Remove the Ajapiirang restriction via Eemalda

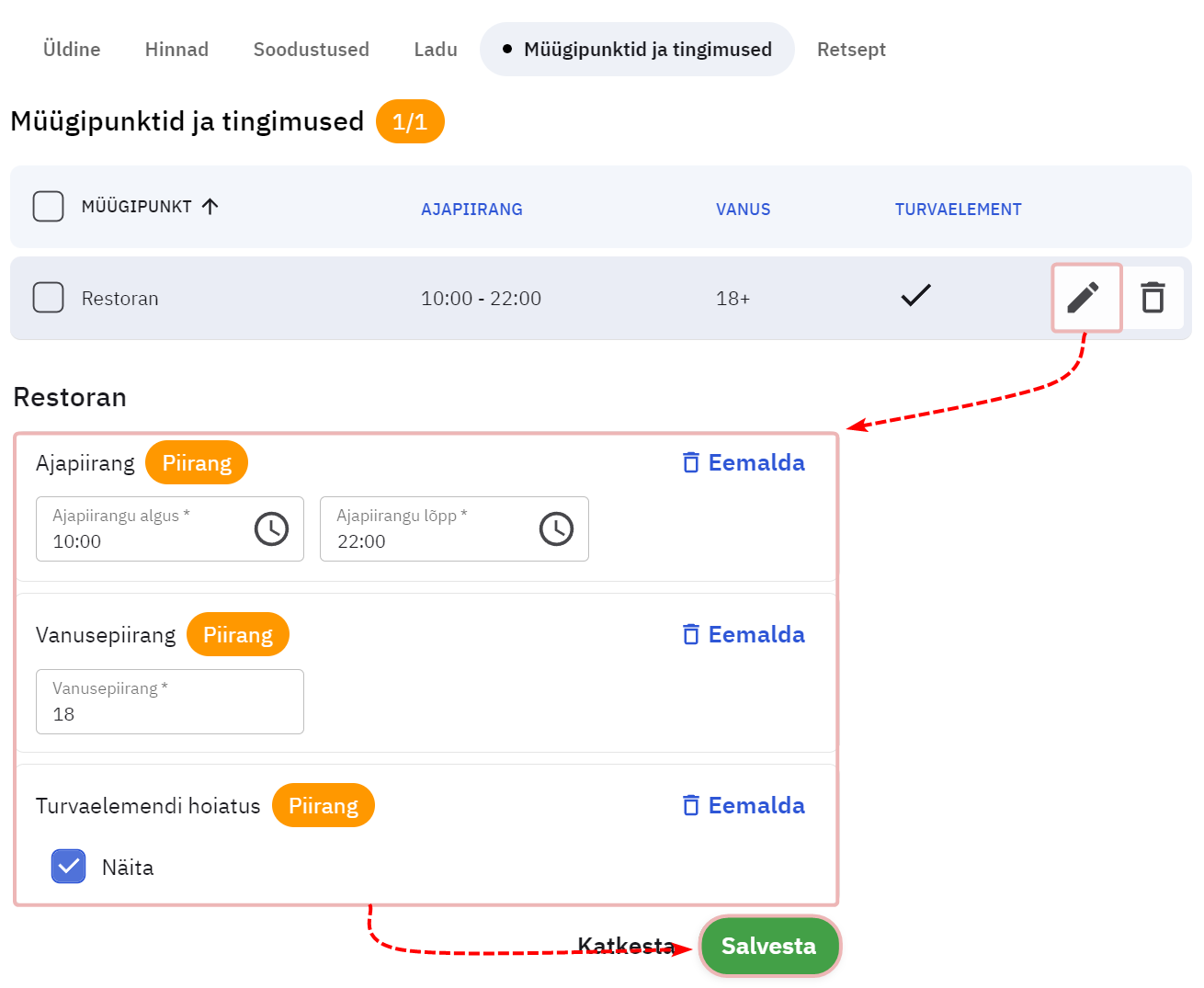click(744, 462)
